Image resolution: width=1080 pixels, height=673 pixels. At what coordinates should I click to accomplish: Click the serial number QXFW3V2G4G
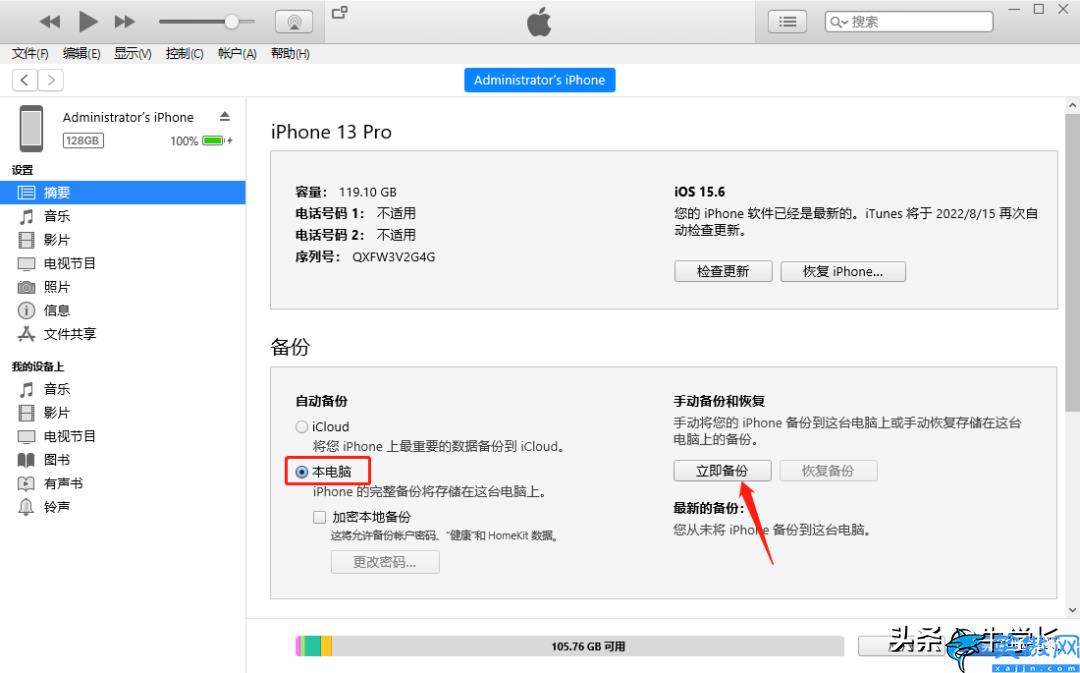tap(393, 257)
